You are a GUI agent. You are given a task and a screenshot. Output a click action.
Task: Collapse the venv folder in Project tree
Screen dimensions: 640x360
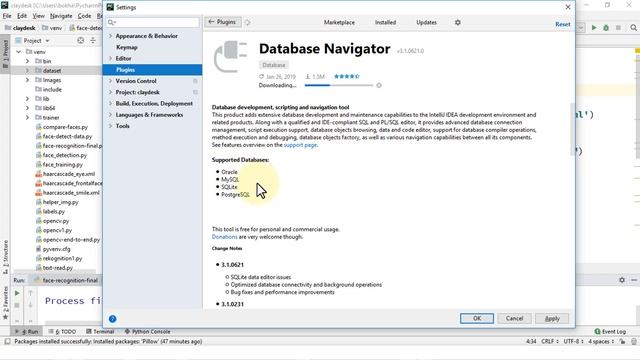click(x=18, y=52)
